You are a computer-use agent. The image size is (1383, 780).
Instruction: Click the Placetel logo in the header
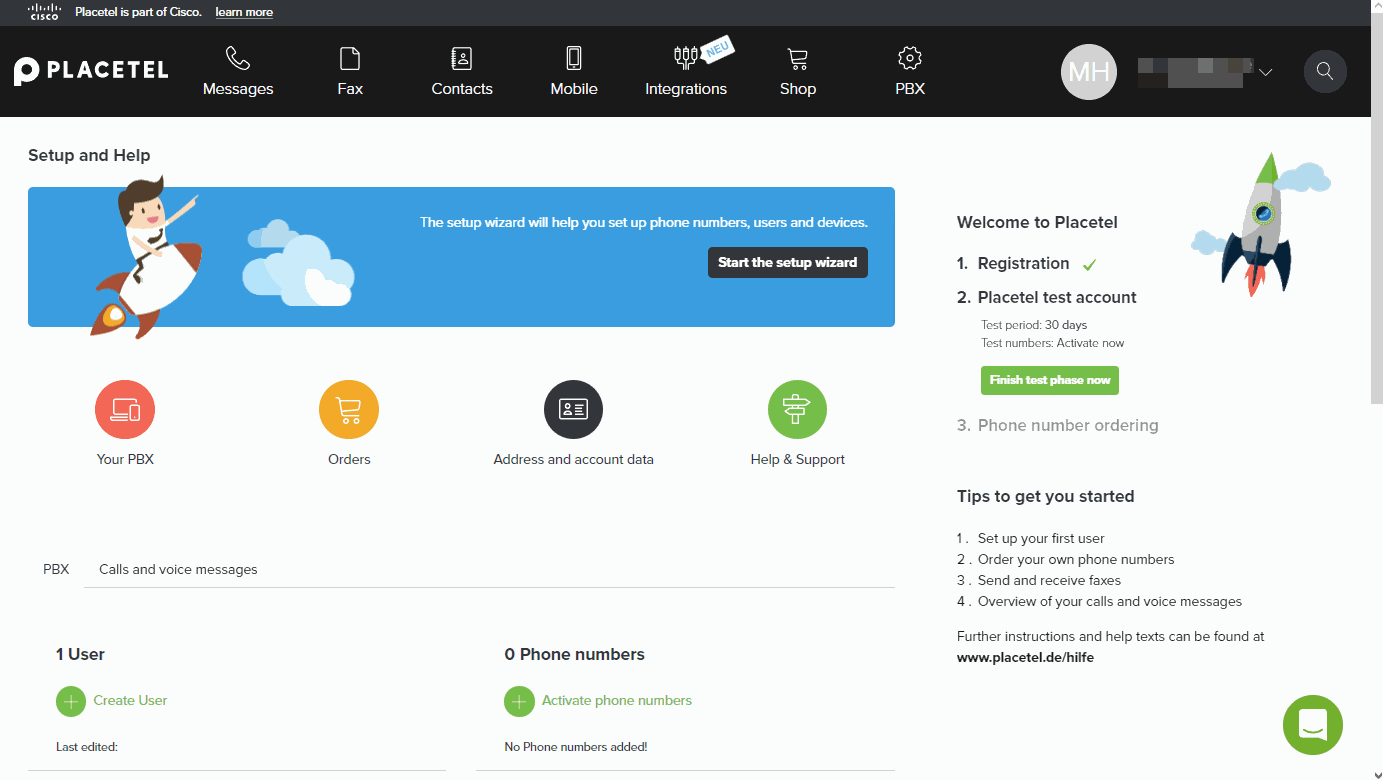[91, 71]
